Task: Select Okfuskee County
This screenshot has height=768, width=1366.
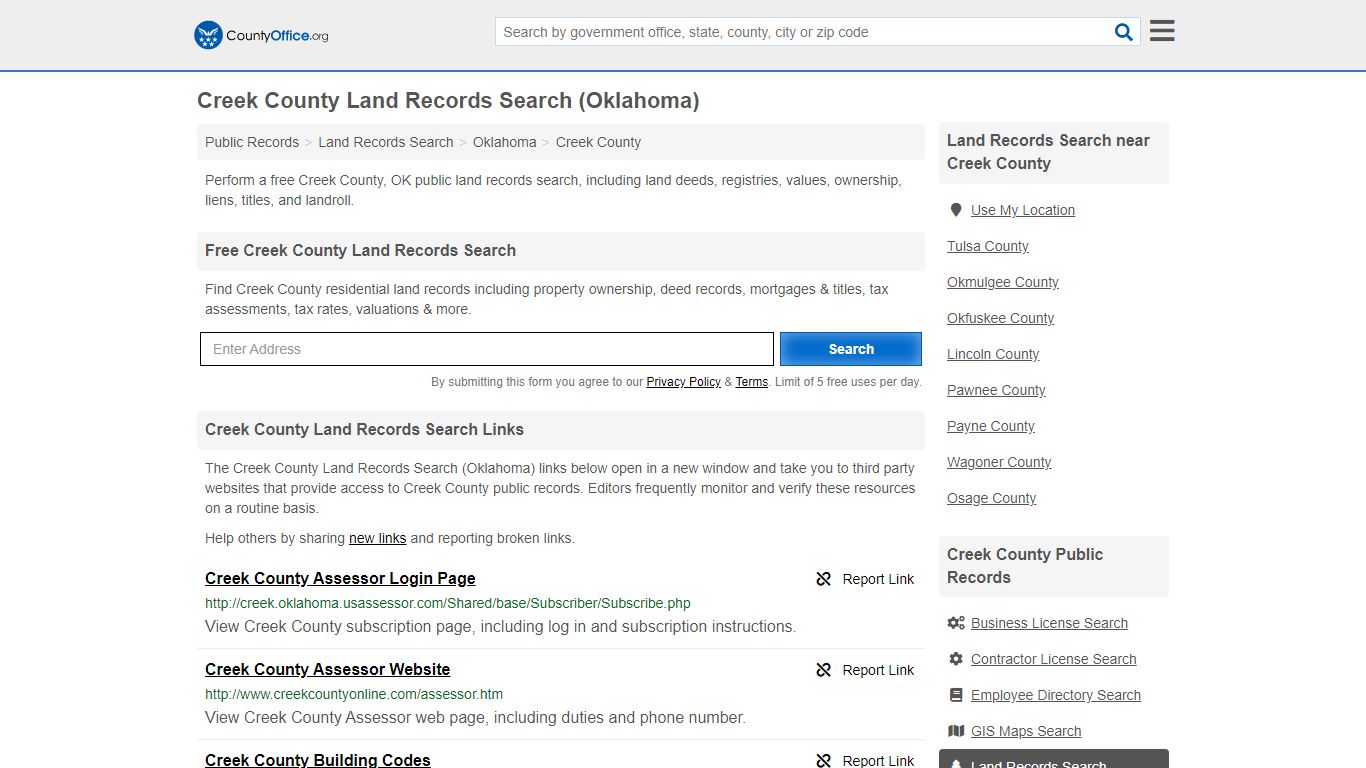Action: pyautogui.click(x=1001, y=318)
